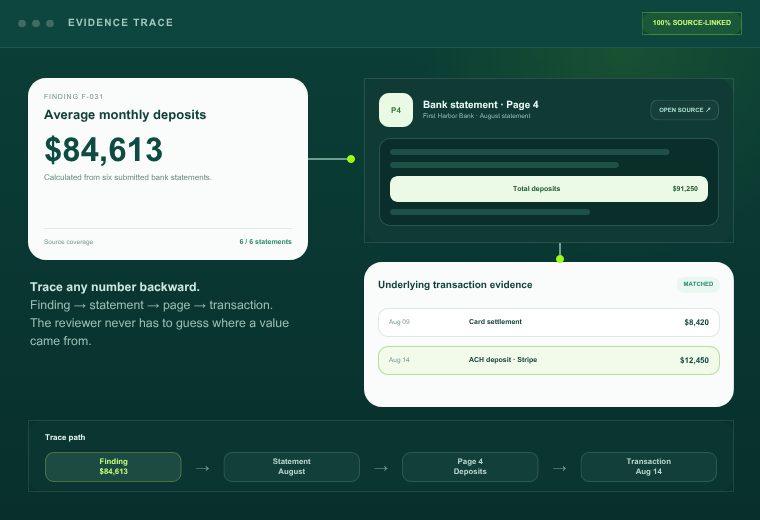Select the ACH deposit · Stripe transaction row
The height and width of the screenshot is (520, 760).
[549, 360]
